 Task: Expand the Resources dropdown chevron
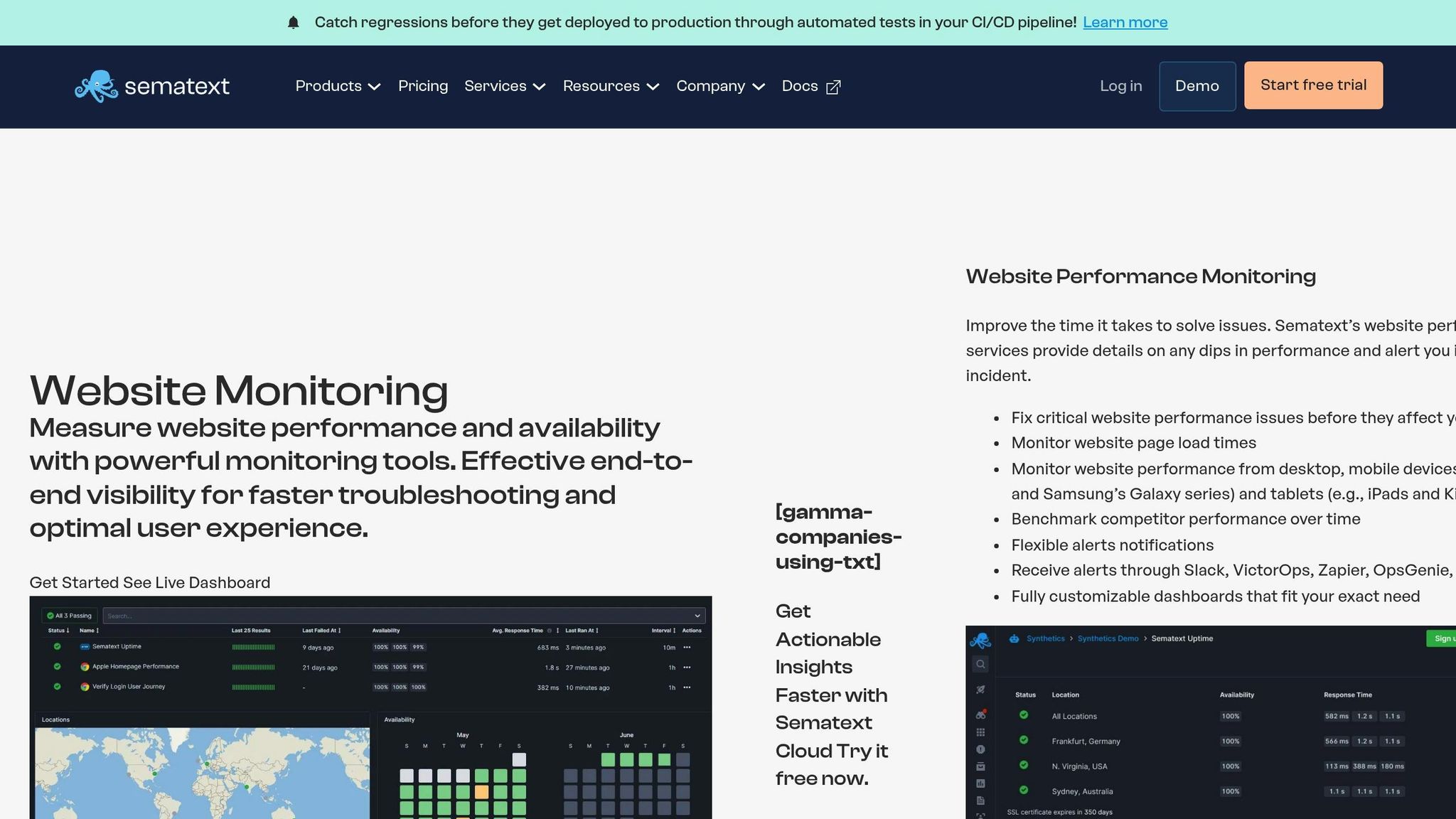pos(653,87)
